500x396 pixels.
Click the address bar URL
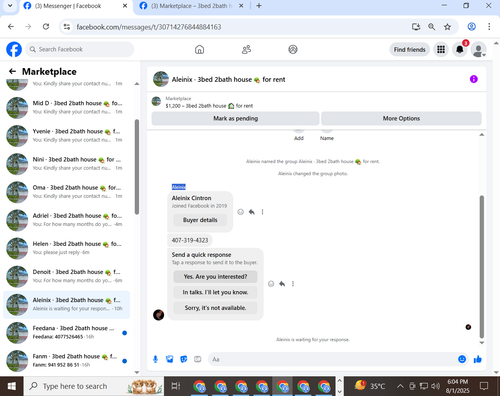click(149, 27)
